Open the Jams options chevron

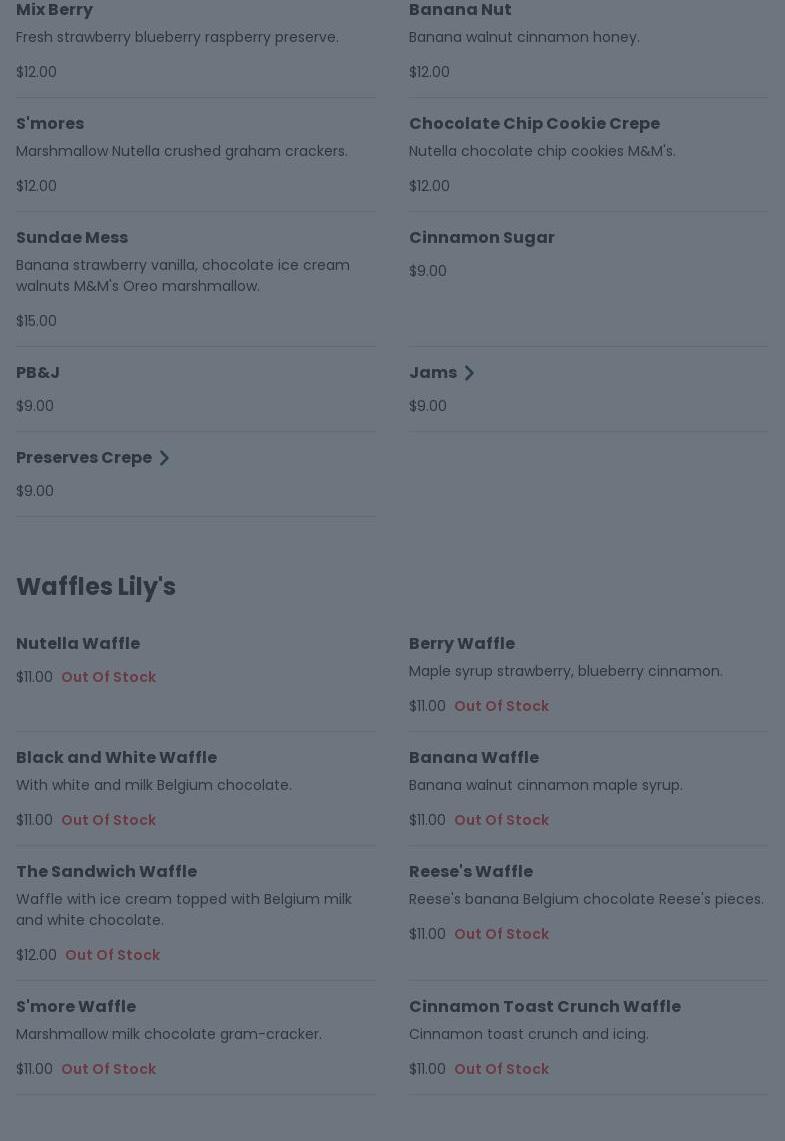469,373
